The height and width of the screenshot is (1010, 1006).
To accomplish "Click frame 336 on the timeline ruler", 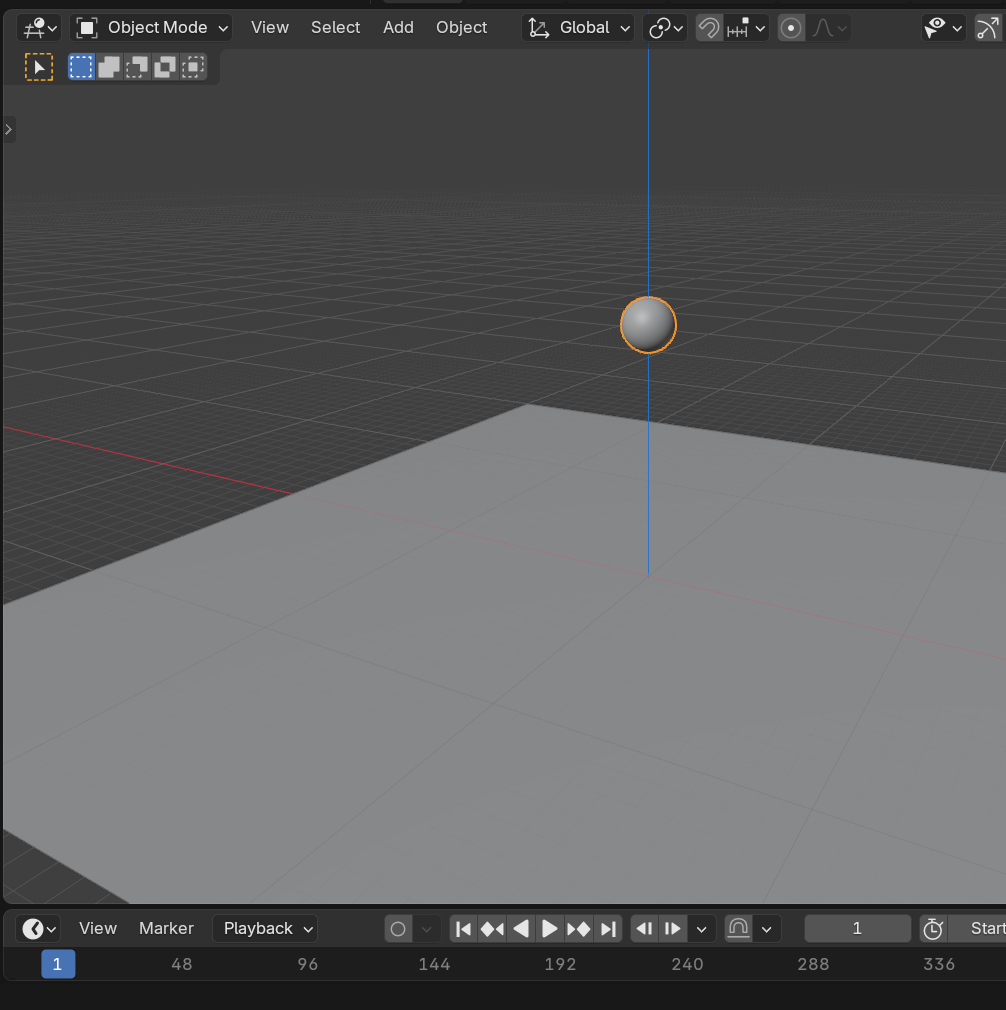I will point(939,964).
